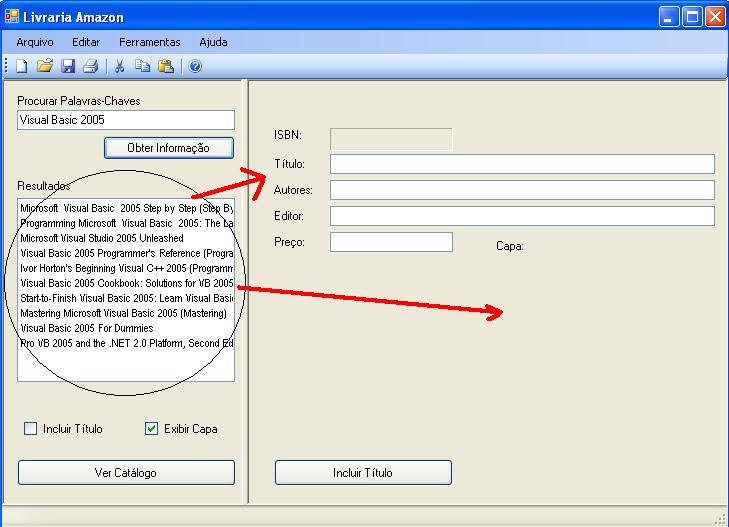
Task: Click the Autores input field
Action: click(x=522, y=190)
